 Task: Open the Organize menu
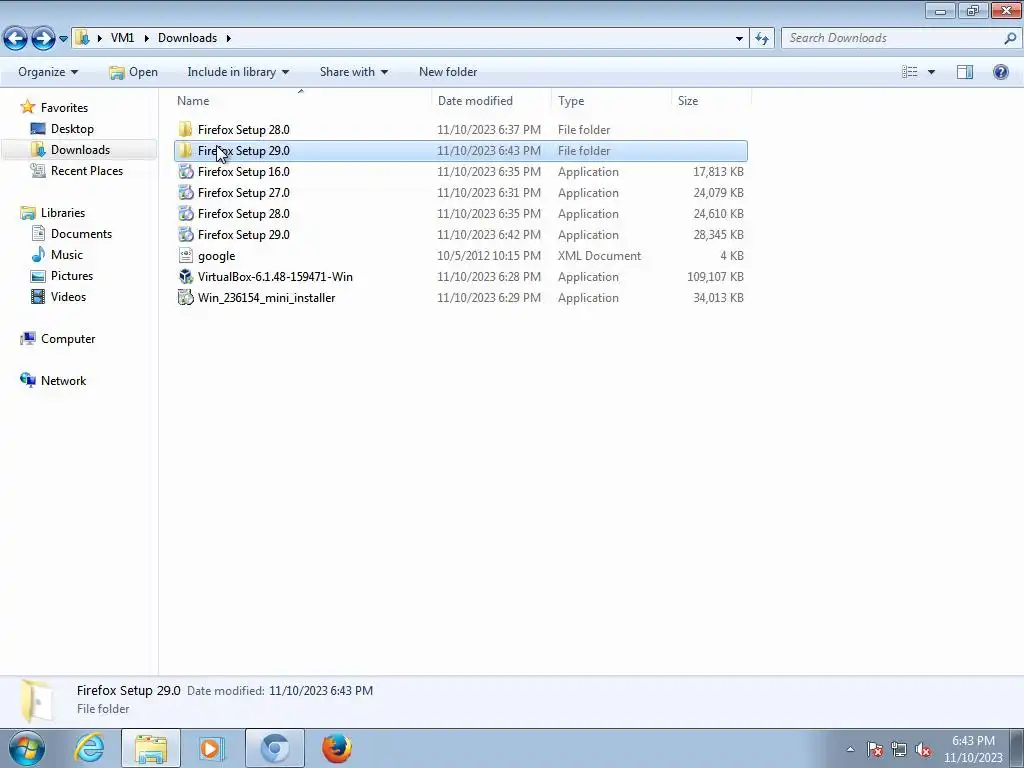point(48,72)
